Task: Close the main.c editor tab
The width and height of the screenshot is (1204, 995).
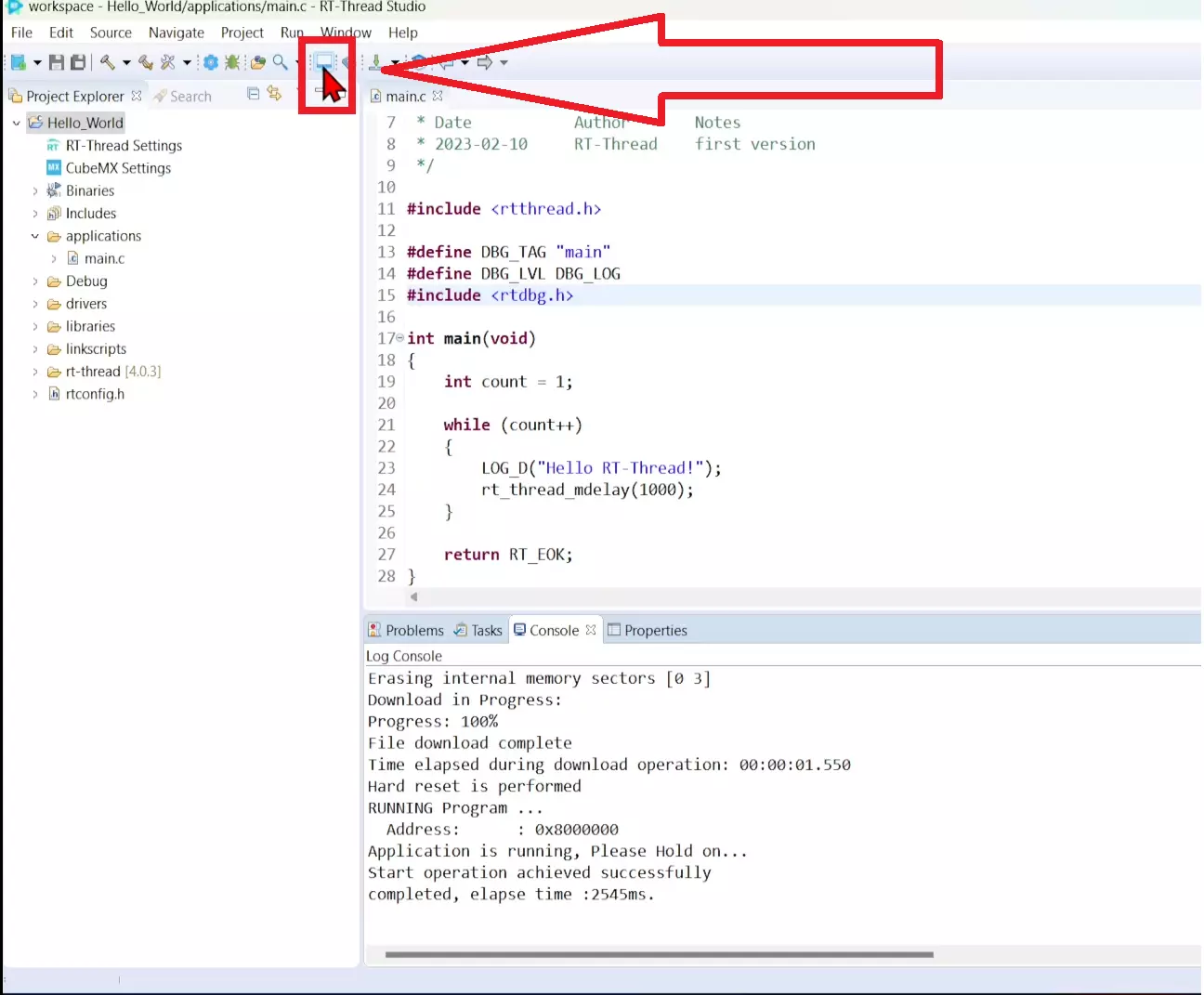Action: (x=438, y=96)
